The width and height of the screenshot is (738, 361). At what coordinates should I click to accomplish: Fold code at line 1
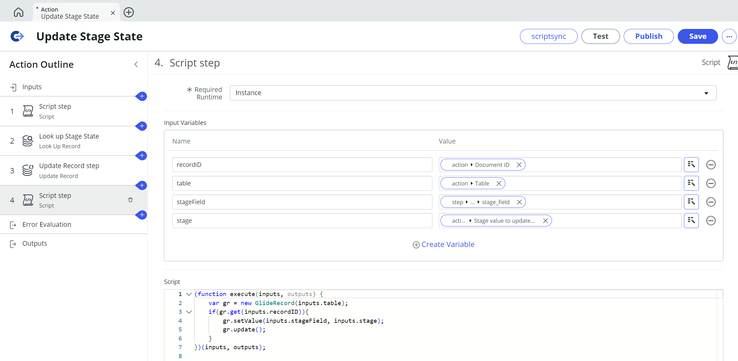pyautogui.click(x=189, y=294)
